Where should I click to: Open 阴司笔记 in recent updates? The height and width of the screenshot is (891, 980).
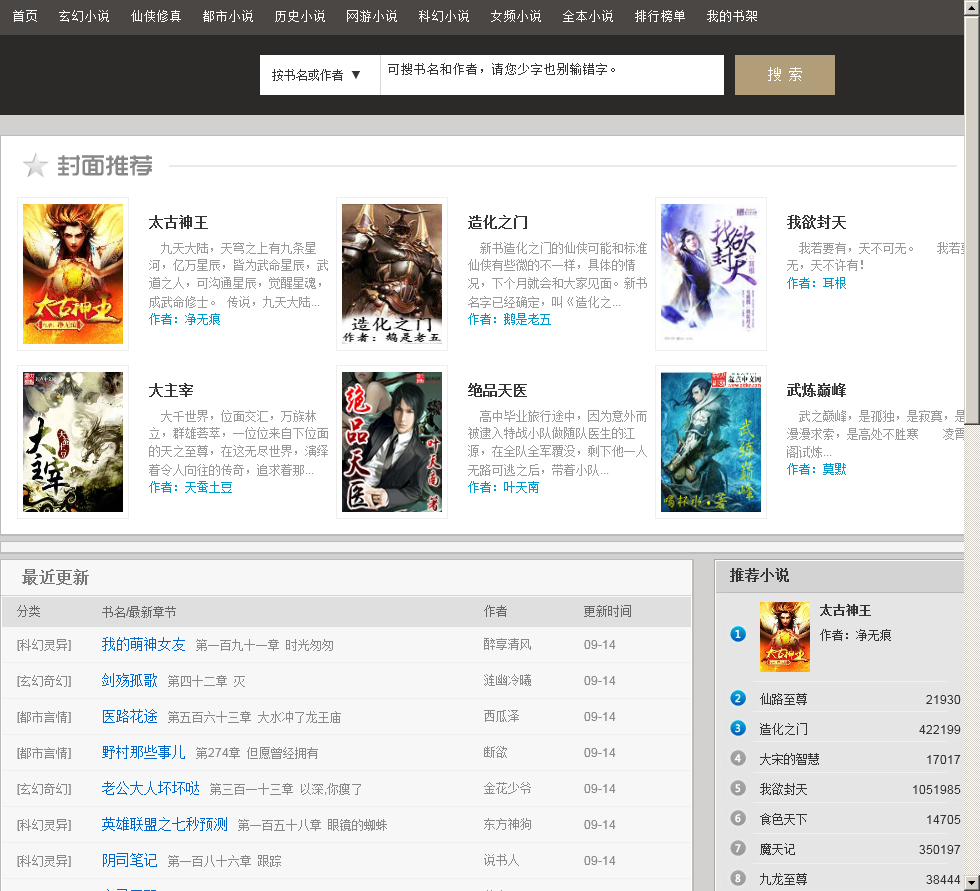pyautogui.click(x=129, y=861)
